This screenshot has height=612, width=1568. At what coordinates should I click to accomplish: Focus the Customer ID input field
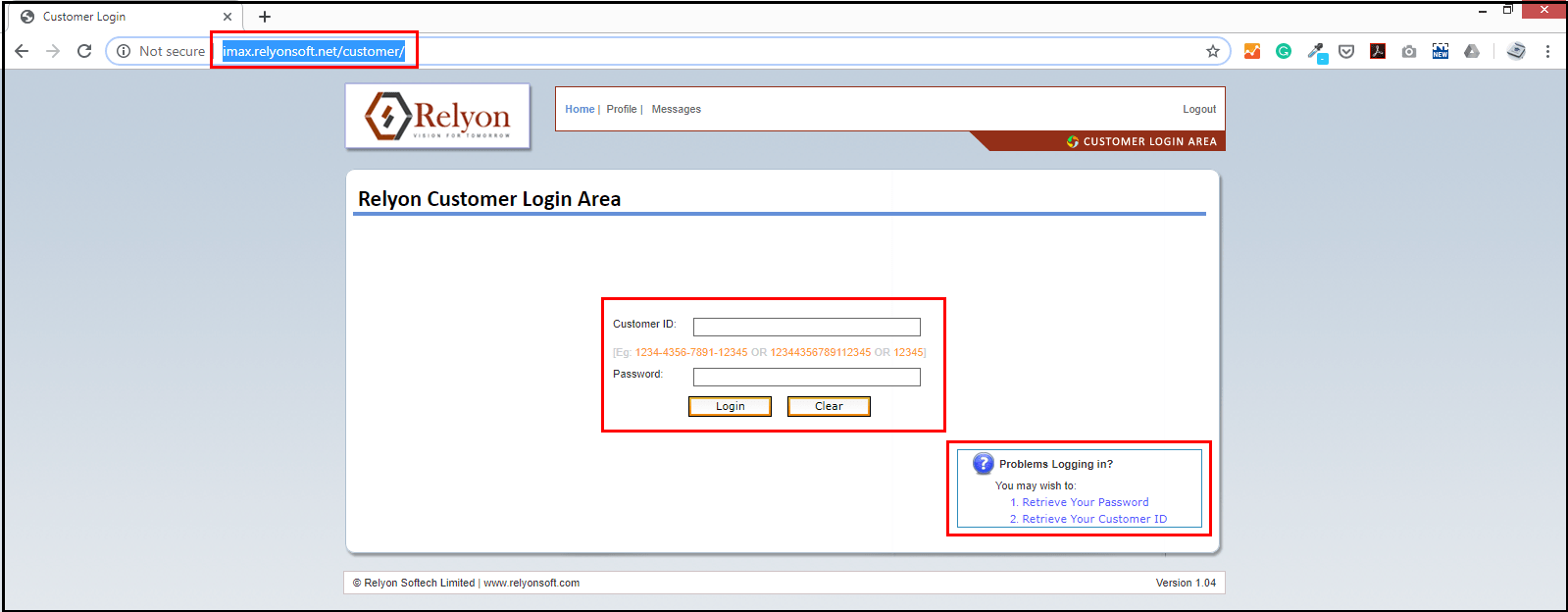807,327
